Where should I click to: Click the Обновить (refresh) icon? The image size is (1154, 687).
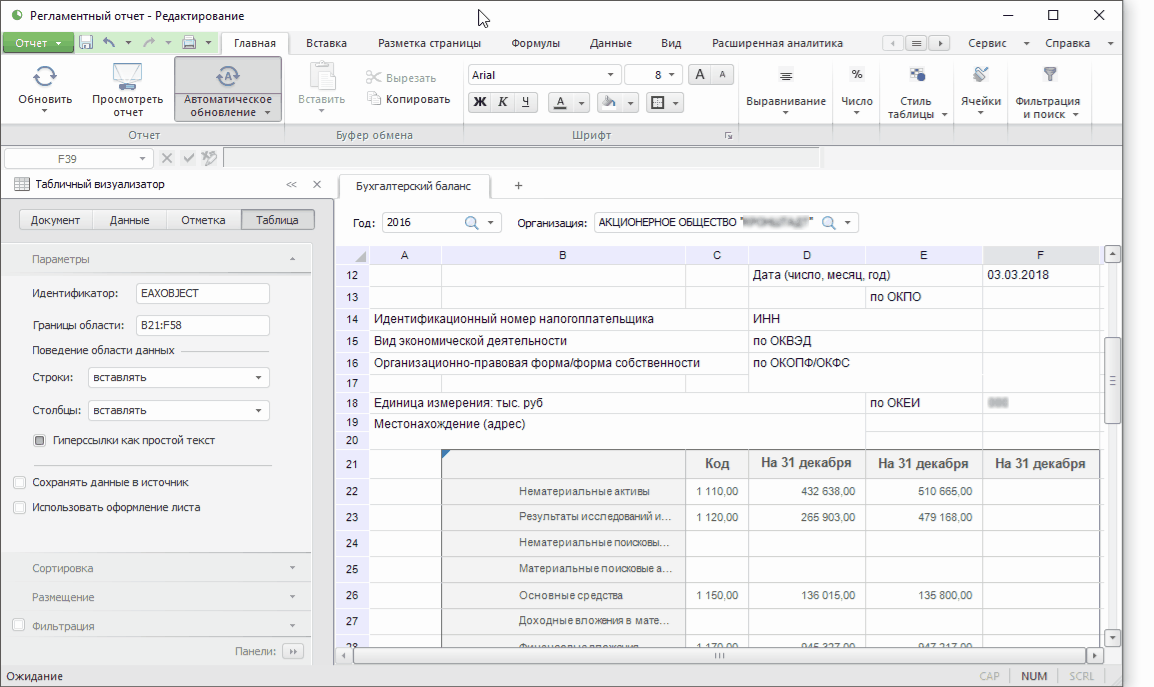[45, 76]
